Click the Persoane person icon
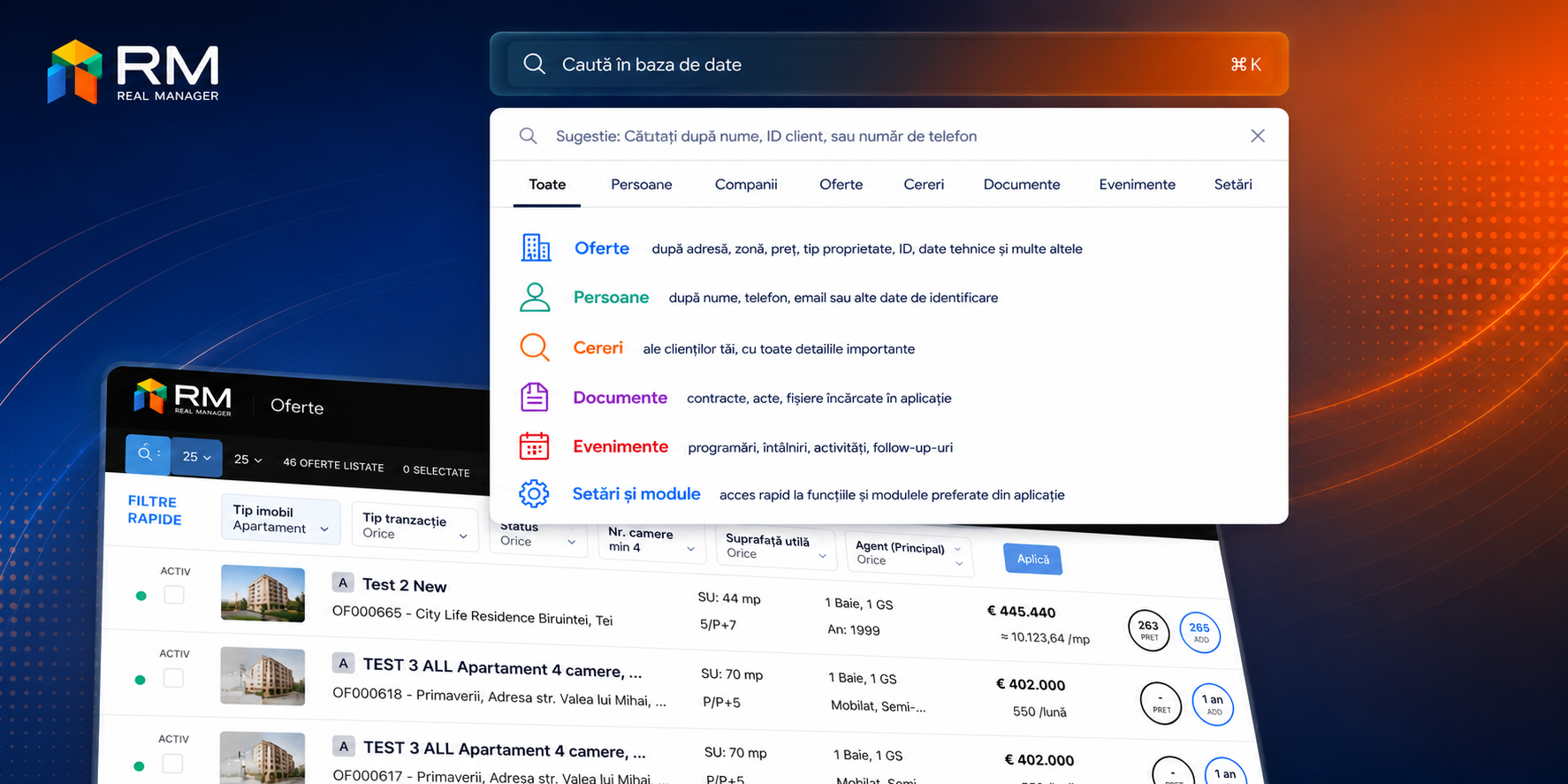Screen dimensions: 1568x784 [535, 297]
